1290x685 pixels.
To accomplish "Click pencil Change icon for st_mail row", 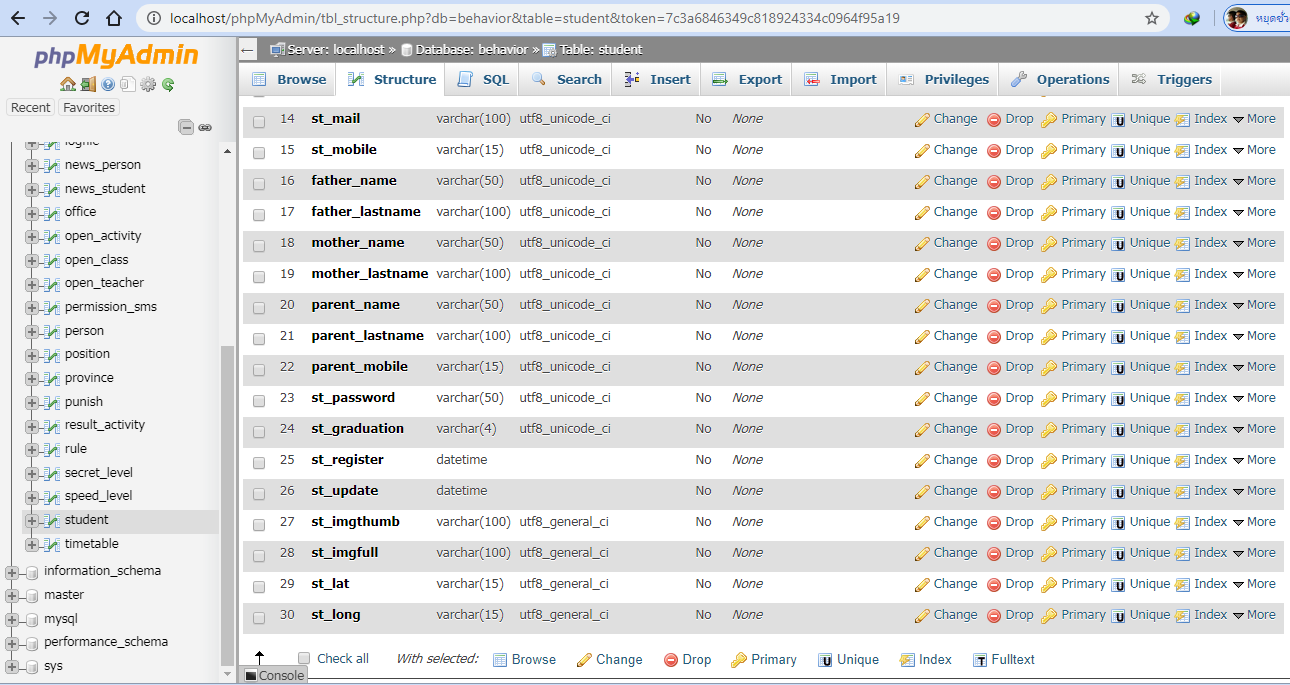I will pos(922,120).
